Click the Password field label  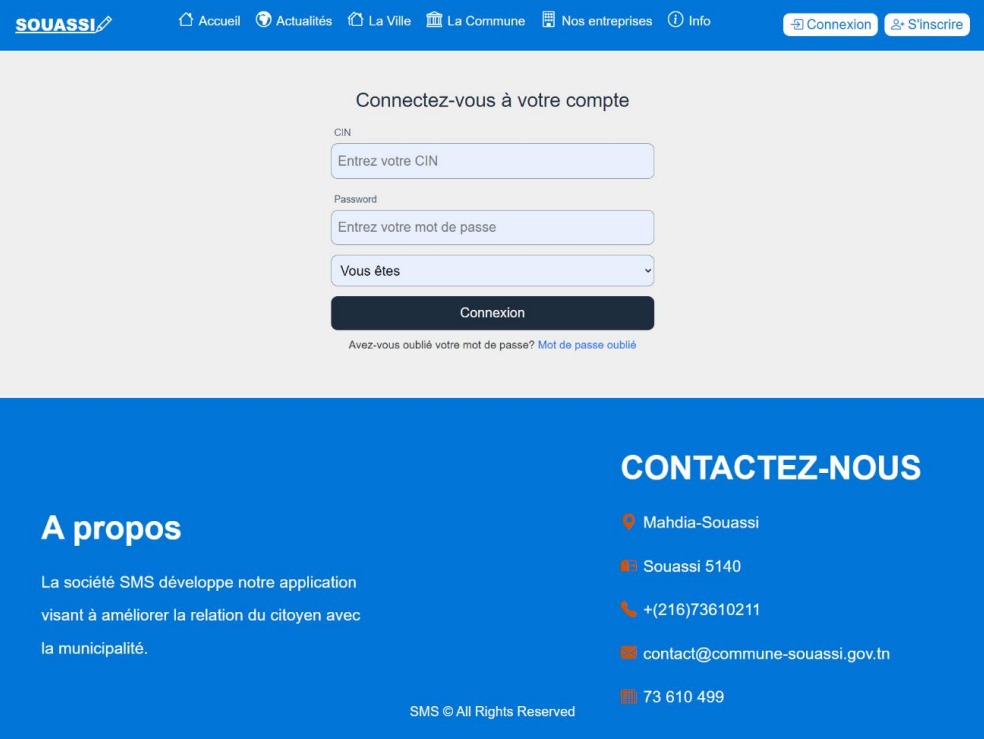point(355,199)
